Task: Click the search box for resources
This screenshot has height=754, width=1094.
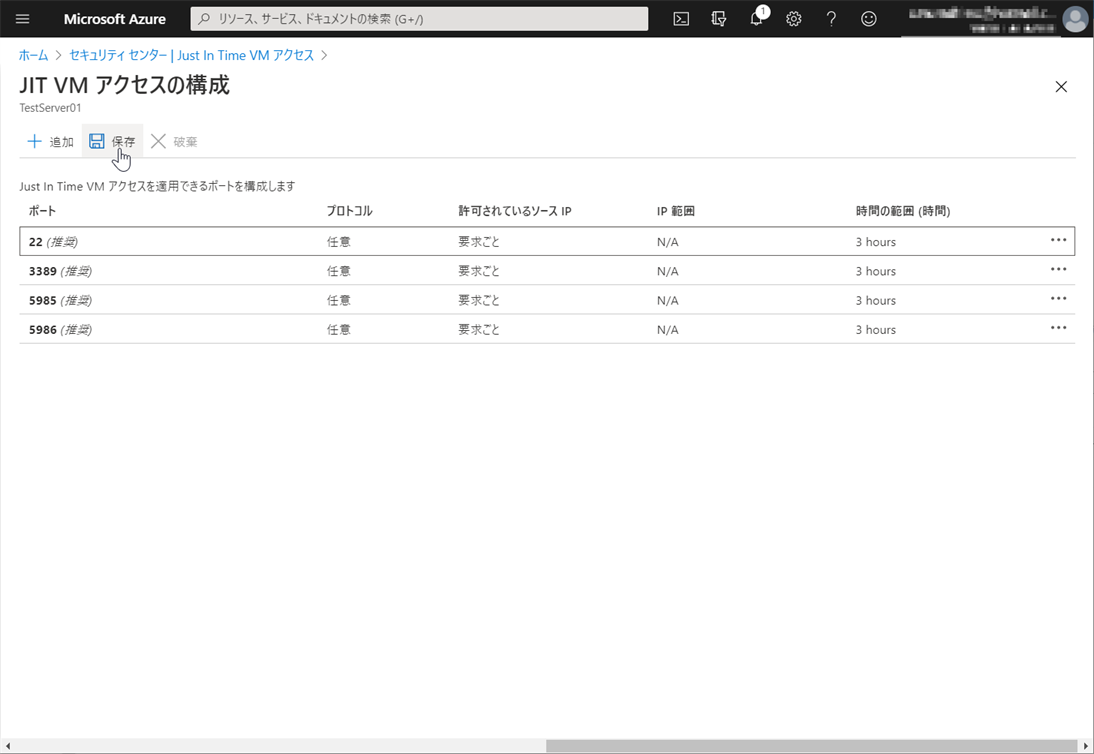Action: [419, 19]
